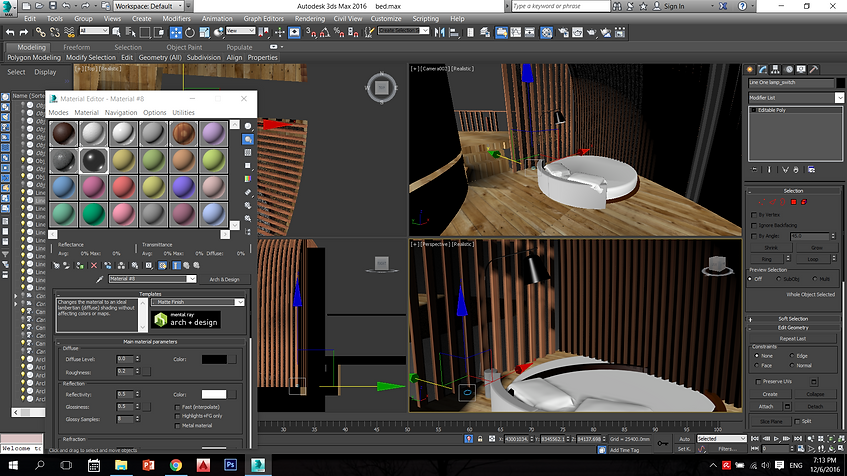Select Element sub-object level icon

coord(804,202)
